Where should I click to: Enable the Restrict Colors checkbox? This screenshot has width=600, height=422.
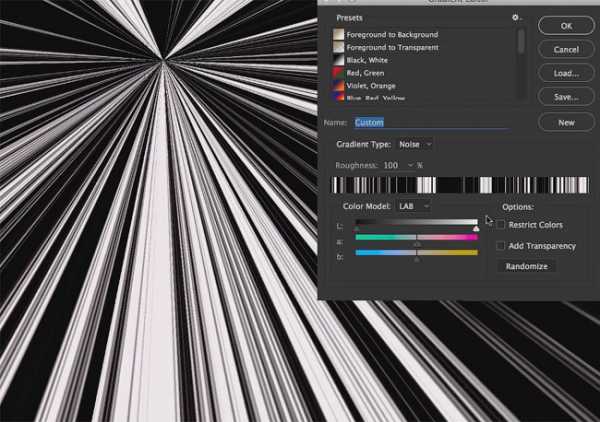(x=500, y=225)
